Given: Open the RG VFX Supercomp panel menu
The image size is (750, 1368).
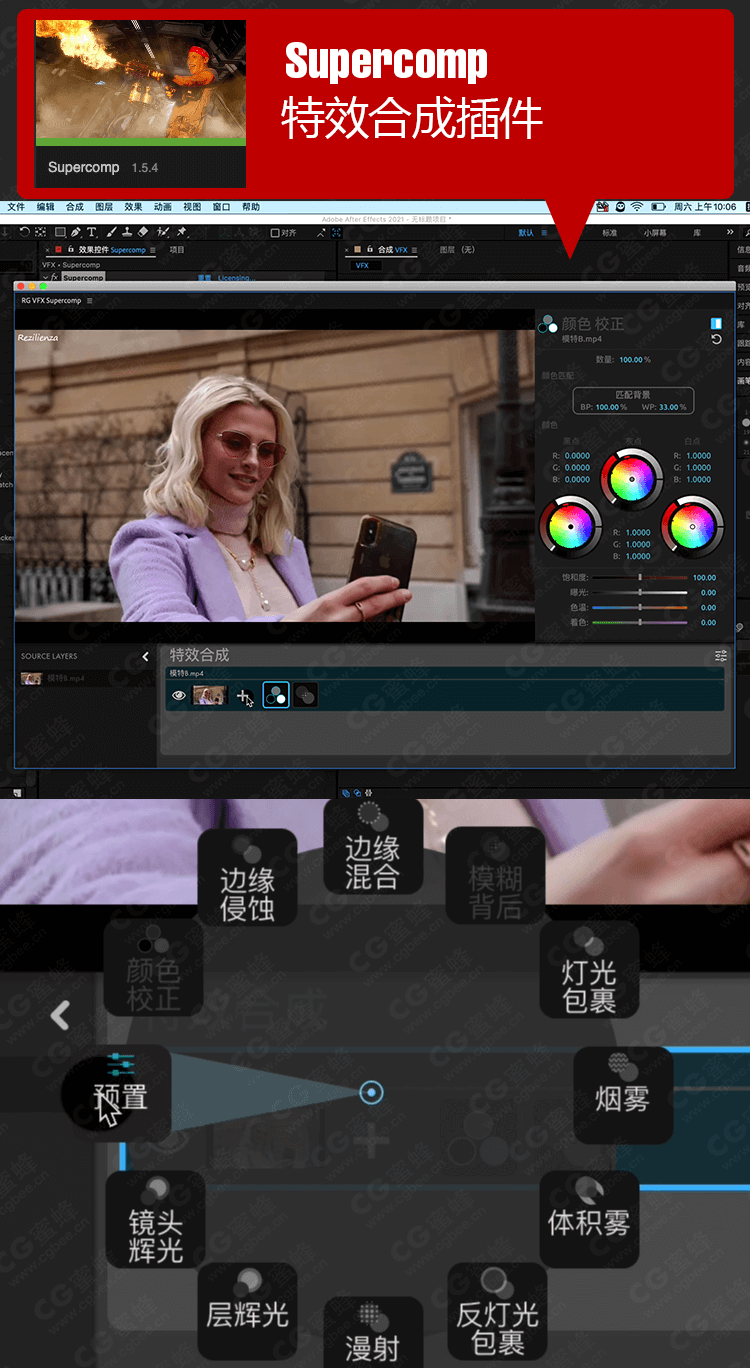Looking at the screenshot, I should coord(89,300).
